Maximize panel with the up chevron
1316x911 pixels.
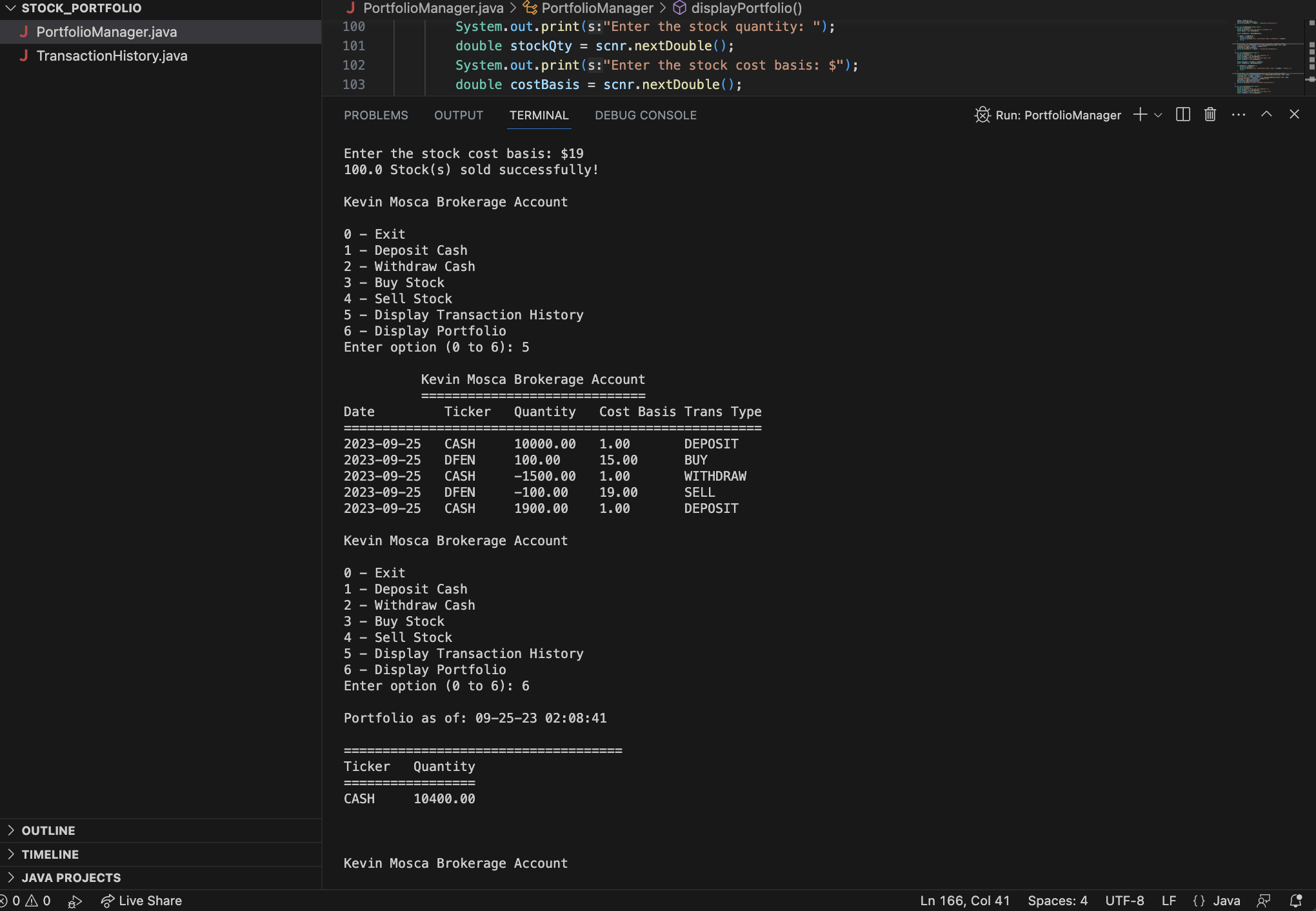coord(1266,114)
